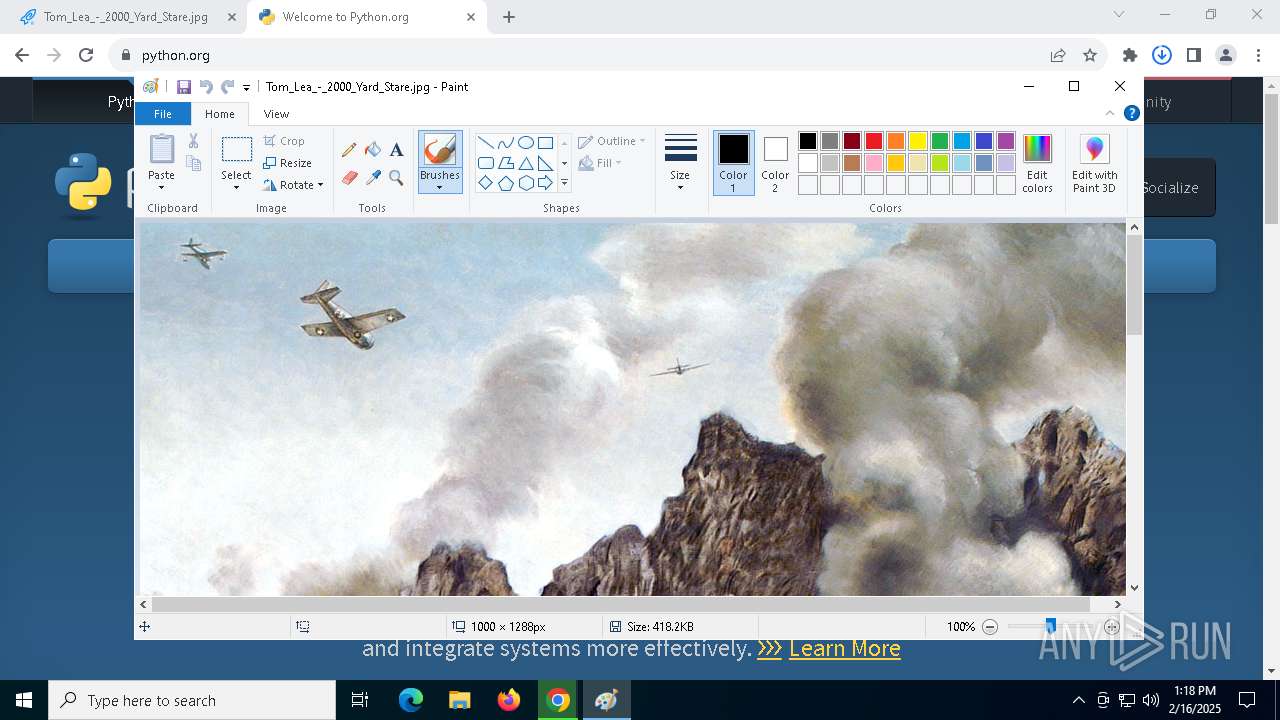Screen dimensions: 1280x720
Task: Open Customize Quick Access Toolbar dropdown
Action: pos(246,88)
